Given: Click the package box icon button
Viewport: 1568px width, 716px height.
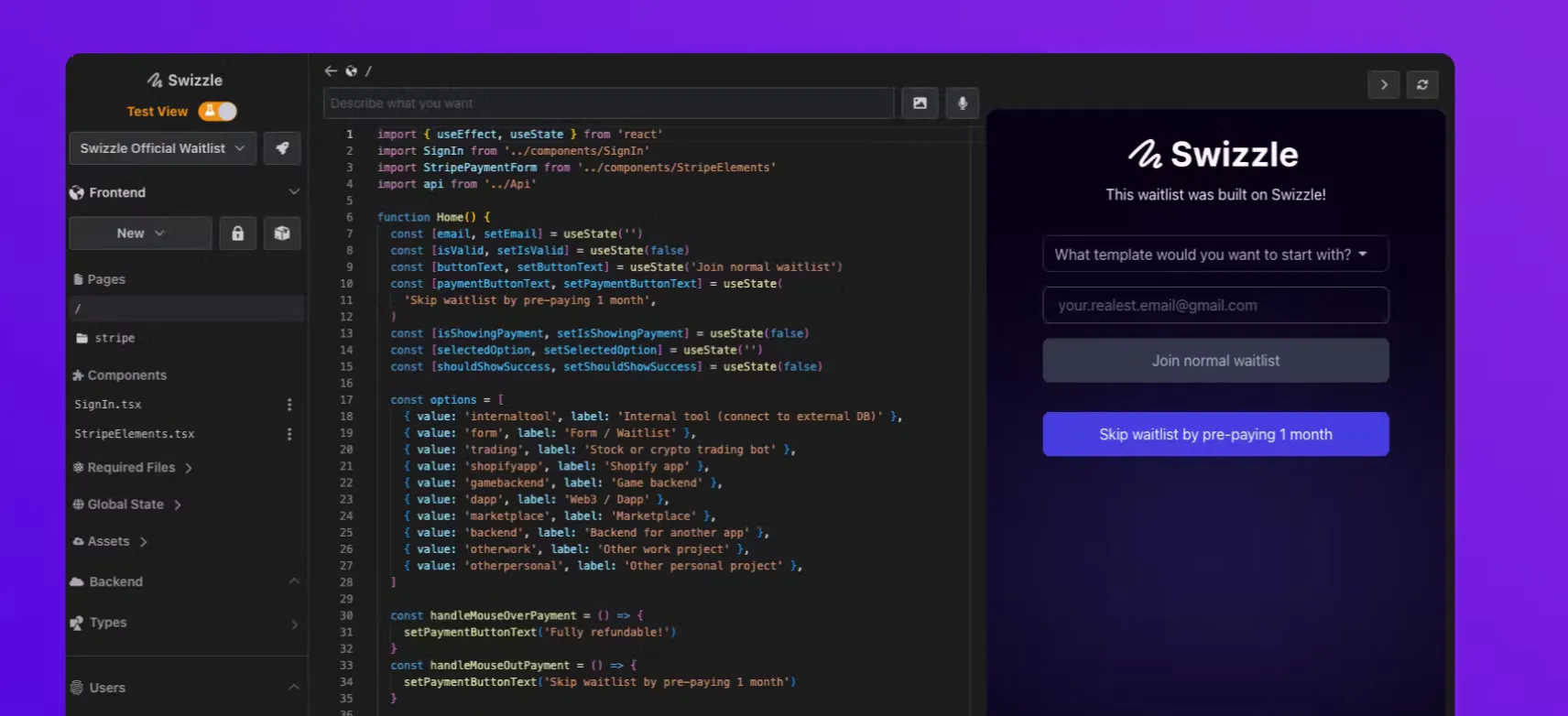Looking at the screenshot, I should coord(282,233).
